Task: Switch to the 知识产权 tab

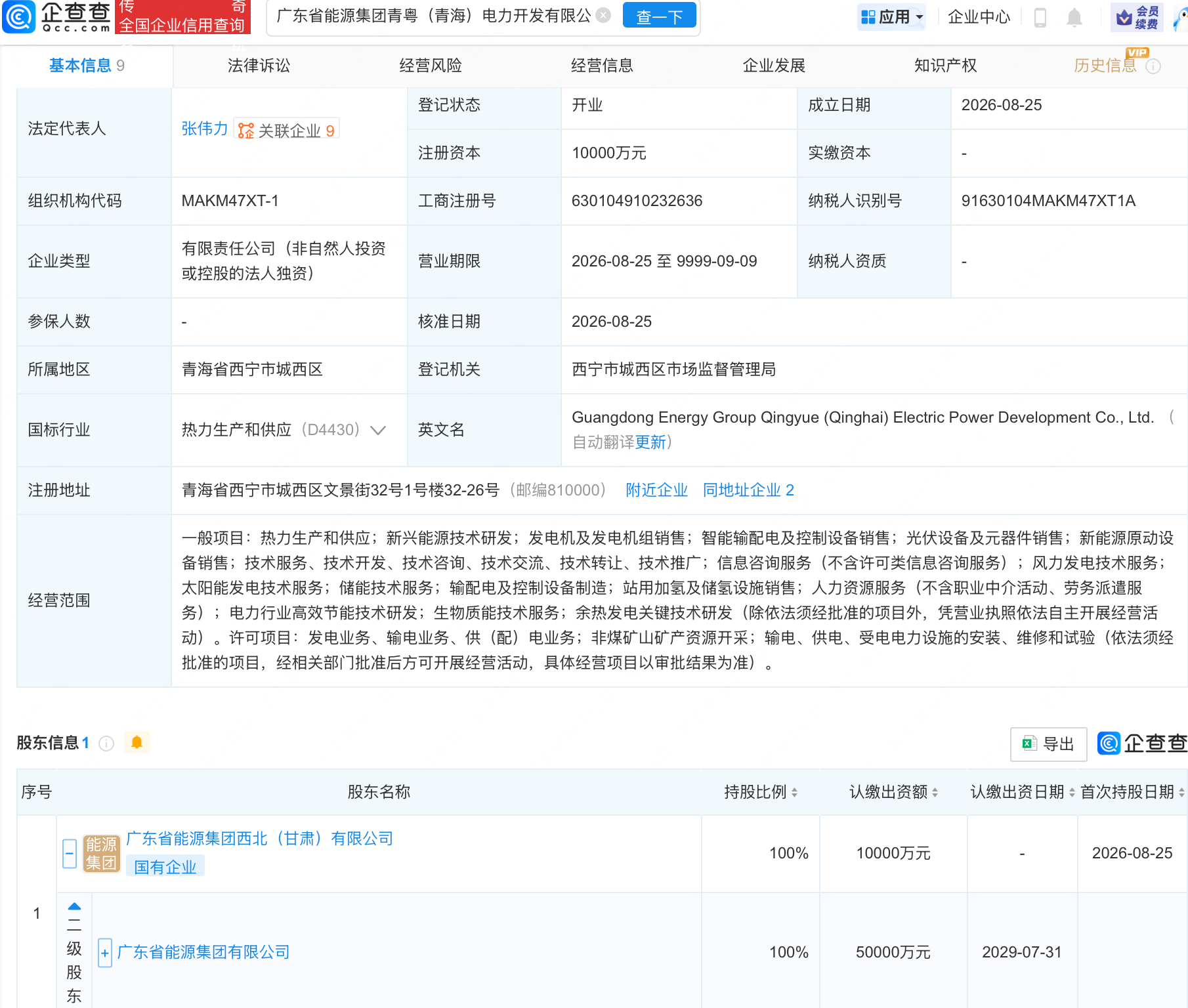Action: [945, 66]
